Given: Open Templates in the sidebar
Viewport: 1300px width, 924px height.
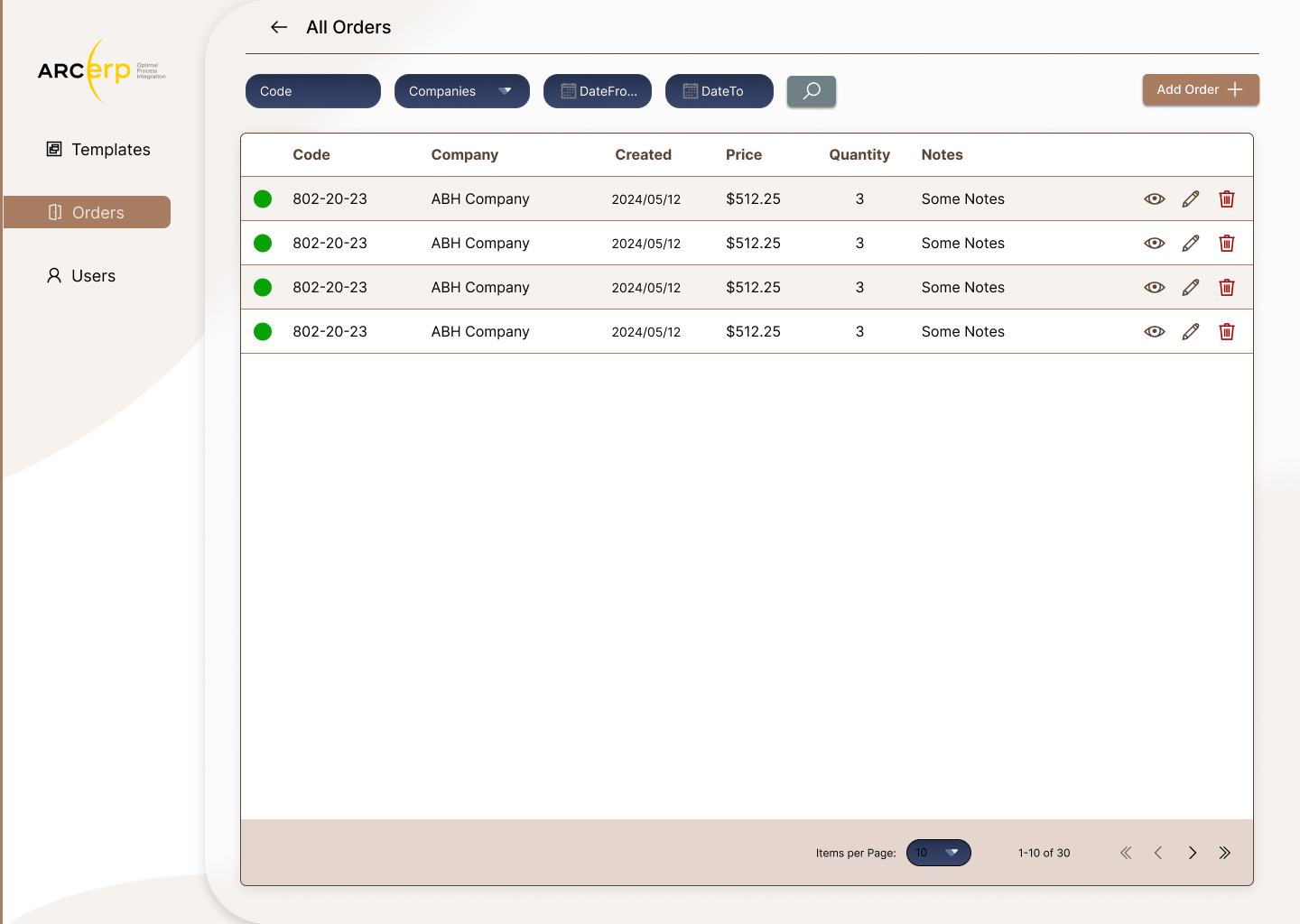Looking at the screenshot, I should point(98,150).
